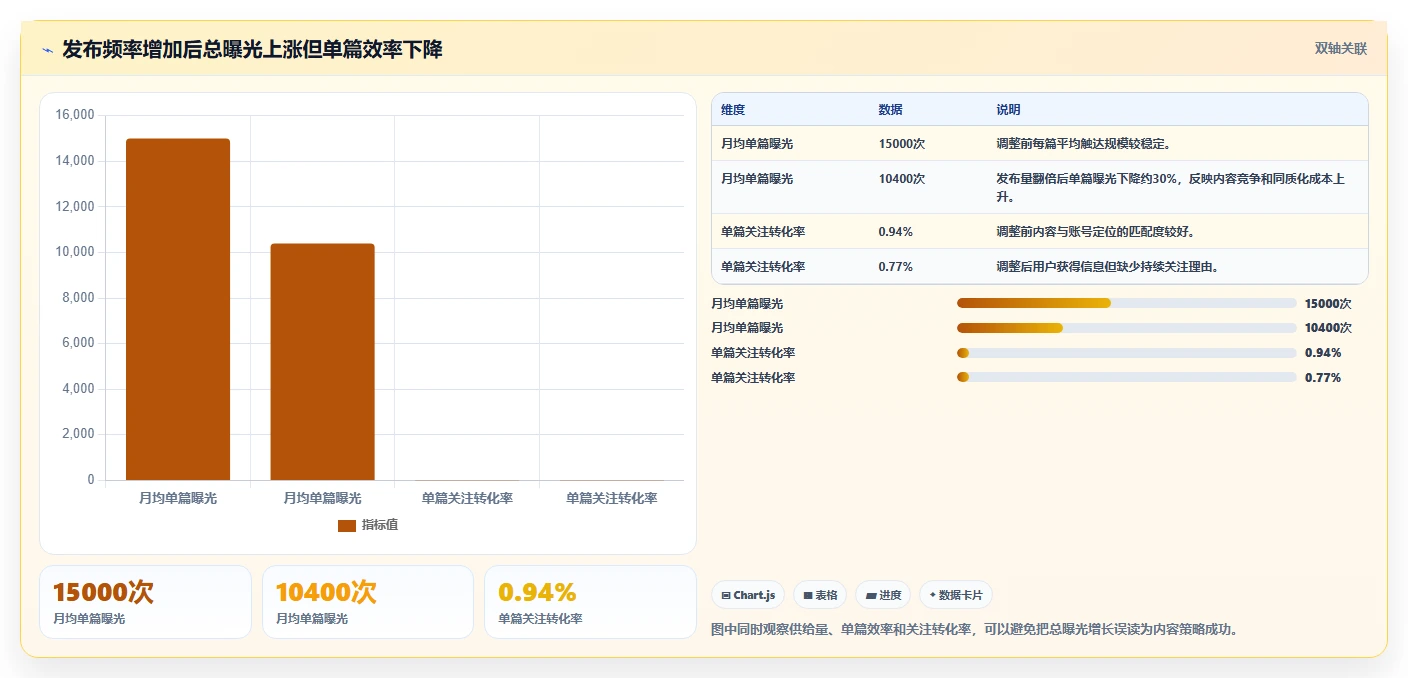Click the table's 15000次 data cell
1408x678 pixels.
coord(901,144)
